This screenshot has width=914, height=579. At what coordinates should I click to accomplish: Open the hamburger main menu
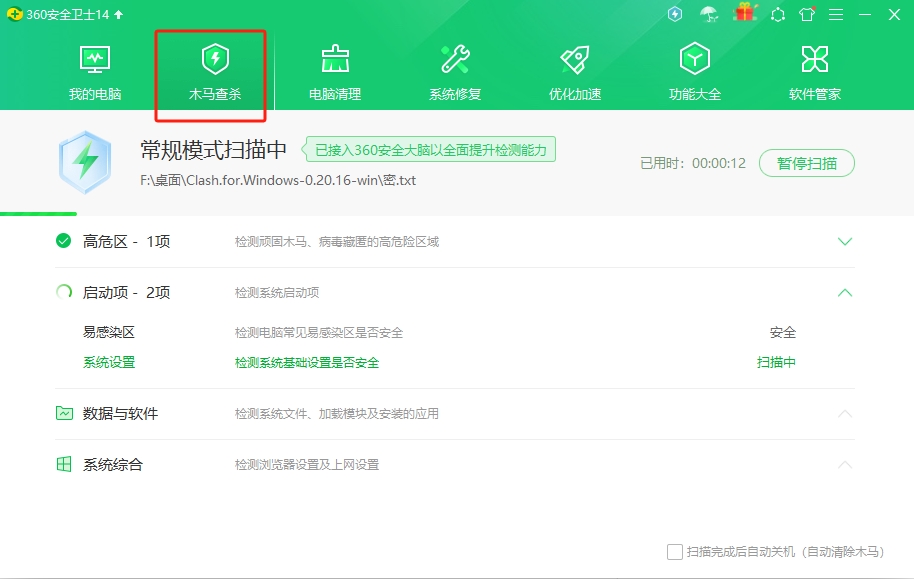coord(835,14)
